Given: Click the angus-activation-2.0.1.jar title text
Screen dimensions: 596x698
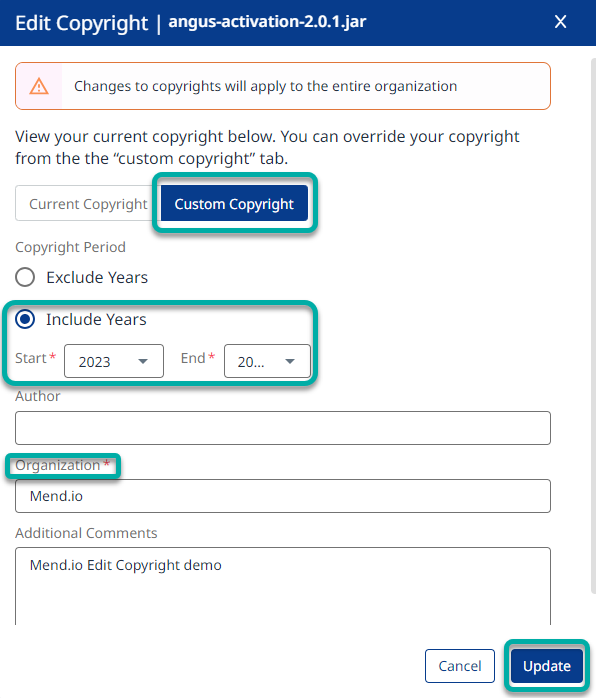Looking at the screenshot, I should point(267,22).
